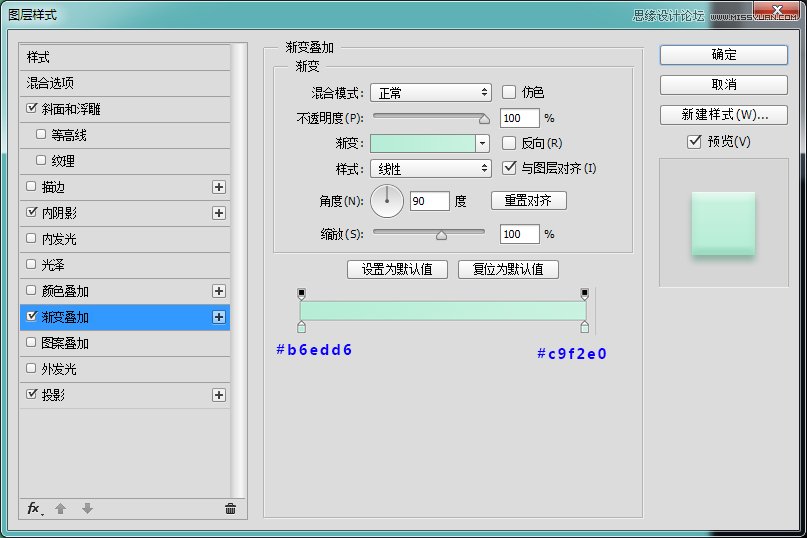Open 光泽 settings in left list
The height and width of the screenshot is (538, 807).
125,265
